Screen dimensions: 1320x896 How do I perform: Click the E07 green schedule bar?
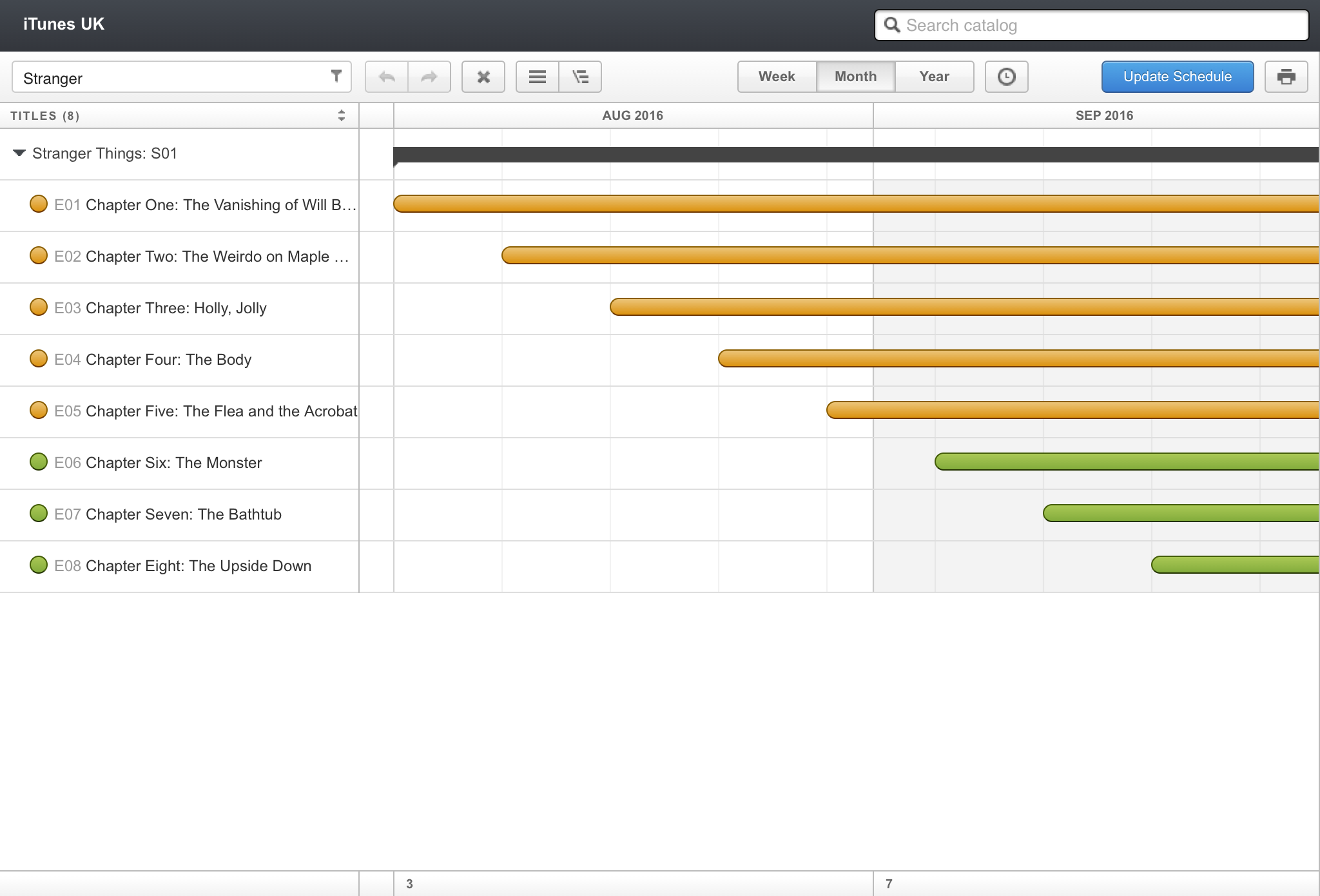click(x=1179, y=514)
